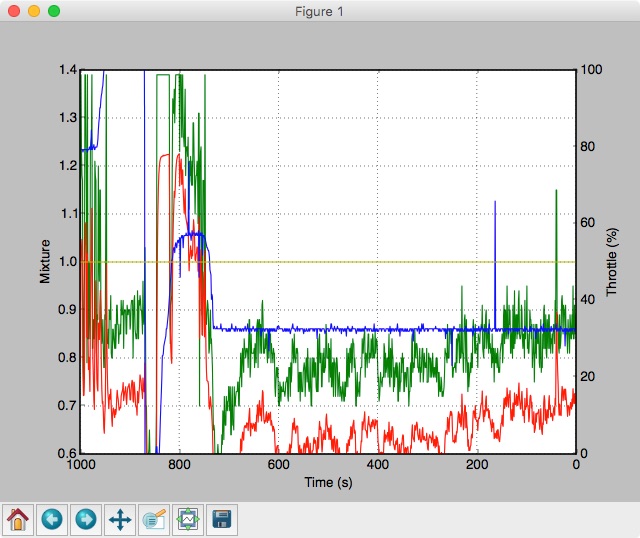Activate the Pan axes tool
Viewport: 640px width, 538px height.
(x=120, y=520)
